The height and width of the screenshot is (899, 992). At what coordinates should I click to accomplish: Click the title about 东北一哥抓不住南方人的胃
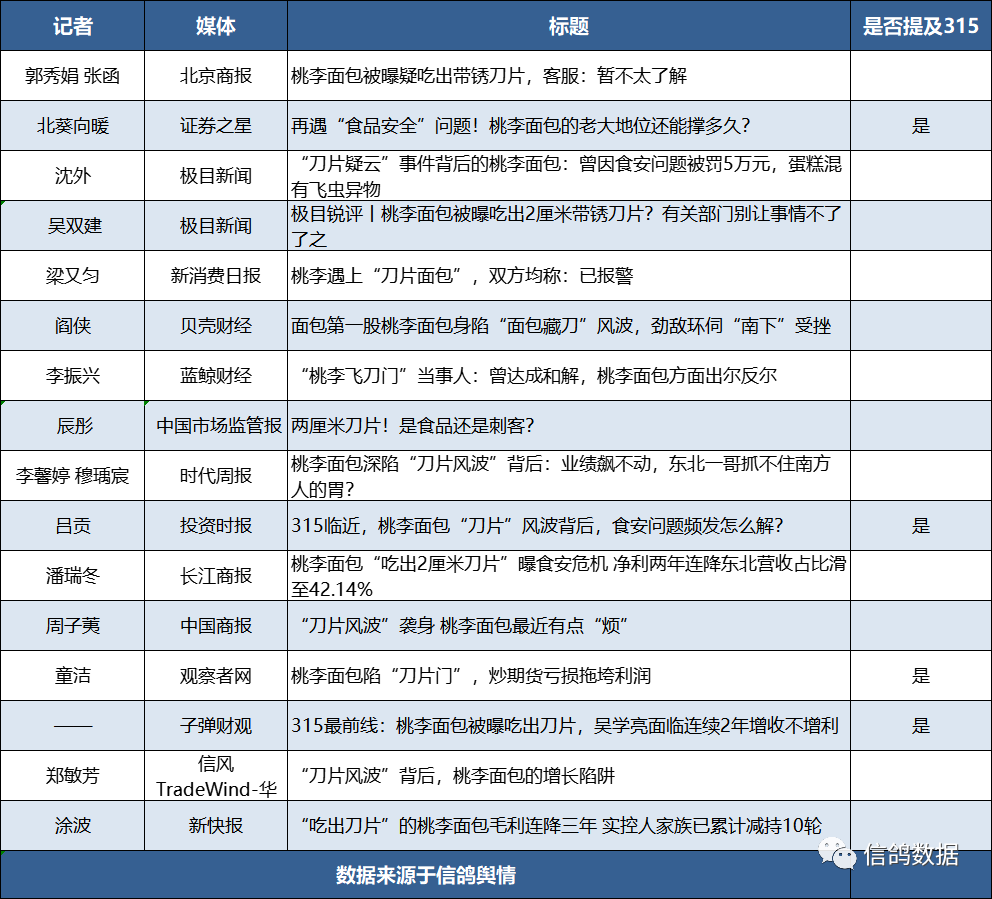[x=569, y=476]
